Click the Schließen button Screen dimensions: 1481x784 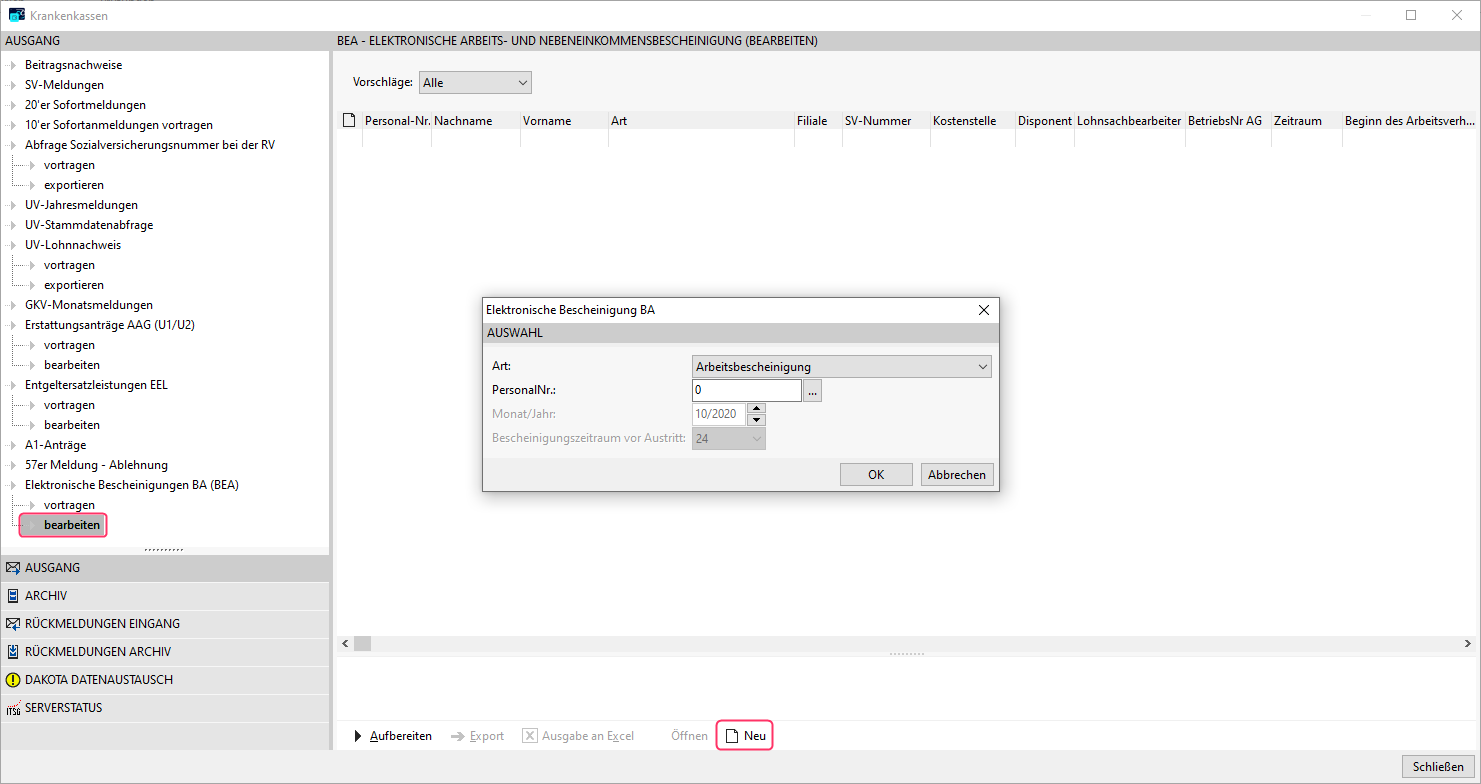coord(1438,767)
